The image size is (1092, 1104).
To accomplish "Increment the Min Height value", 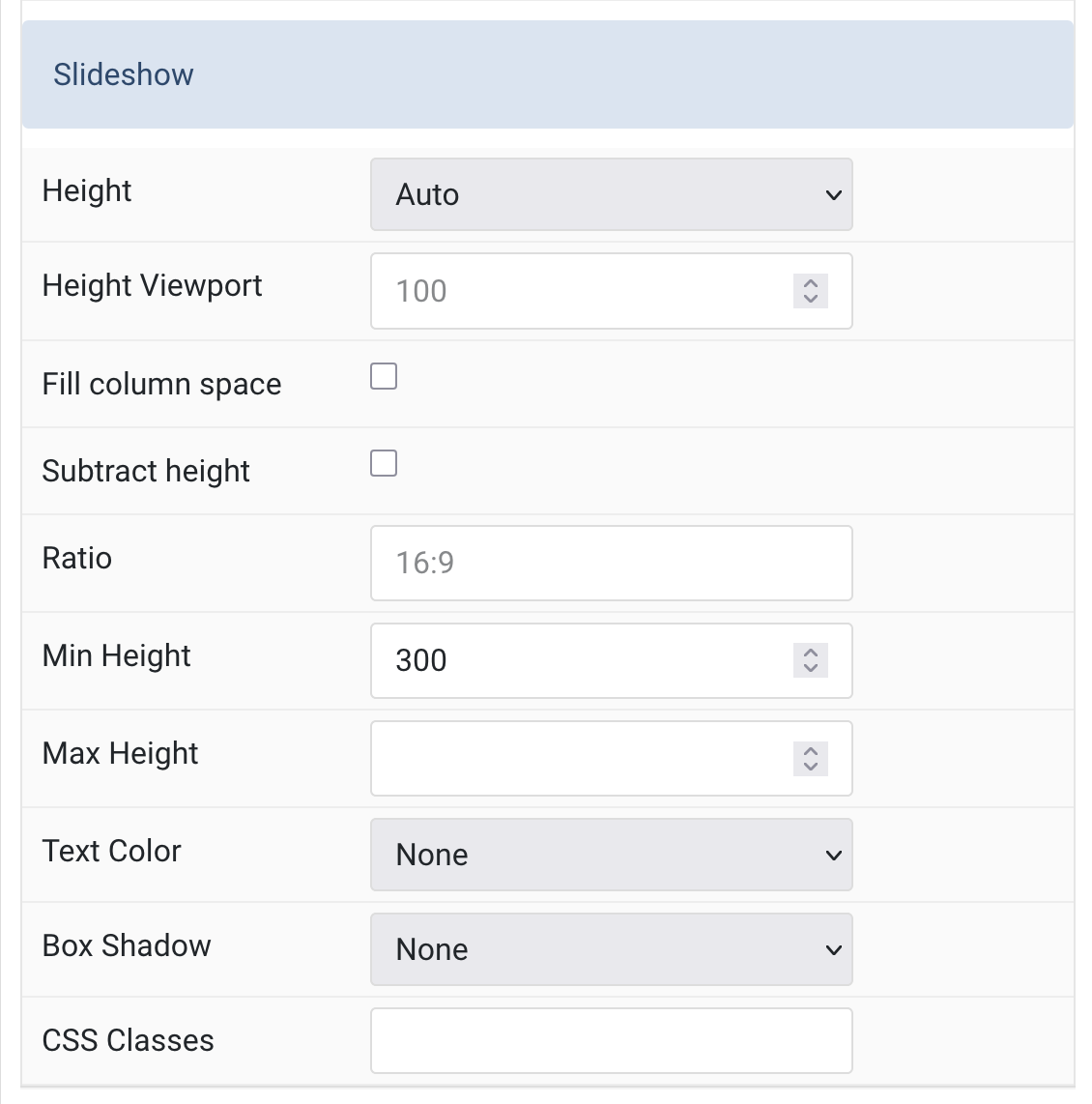I will click(x=811, y=652).
